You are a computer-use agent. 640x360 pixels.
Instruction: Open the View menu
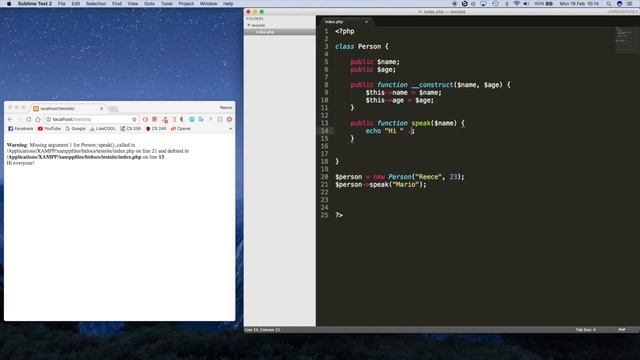(133, 4)
